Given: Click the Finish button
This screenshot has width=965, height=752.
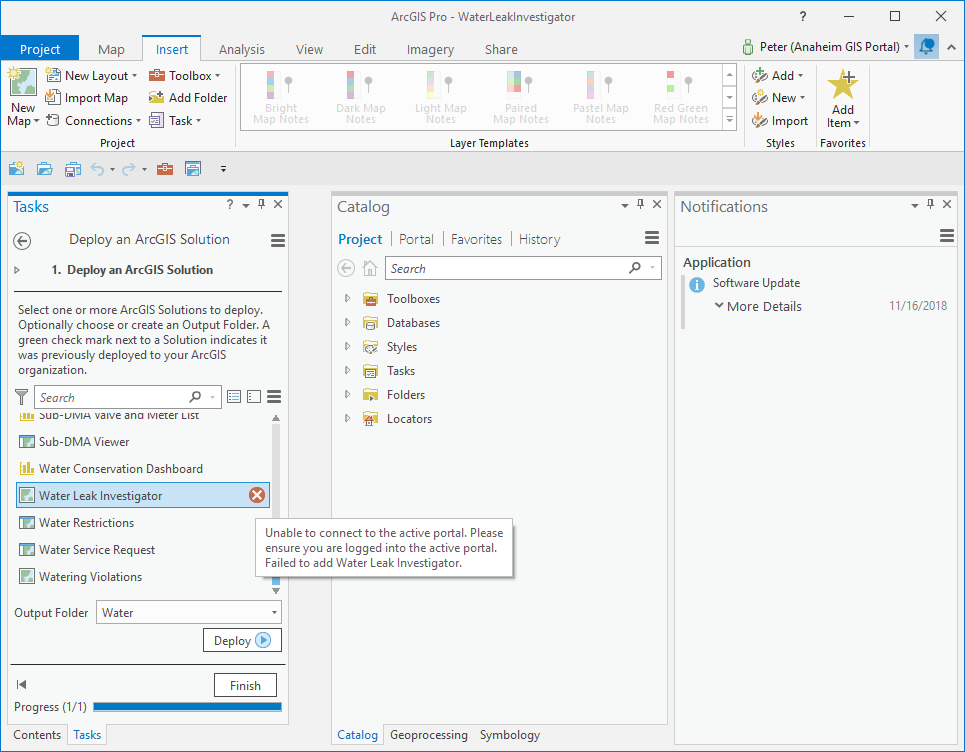Looking at the screenshot, I should 245,685.
